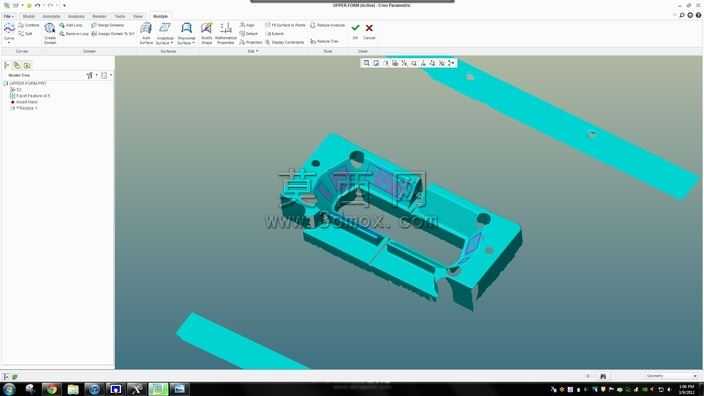Select UPPER-FORM.PRT root in Model Tree
The height and width of the screenshot is (396, 704).
25,83
